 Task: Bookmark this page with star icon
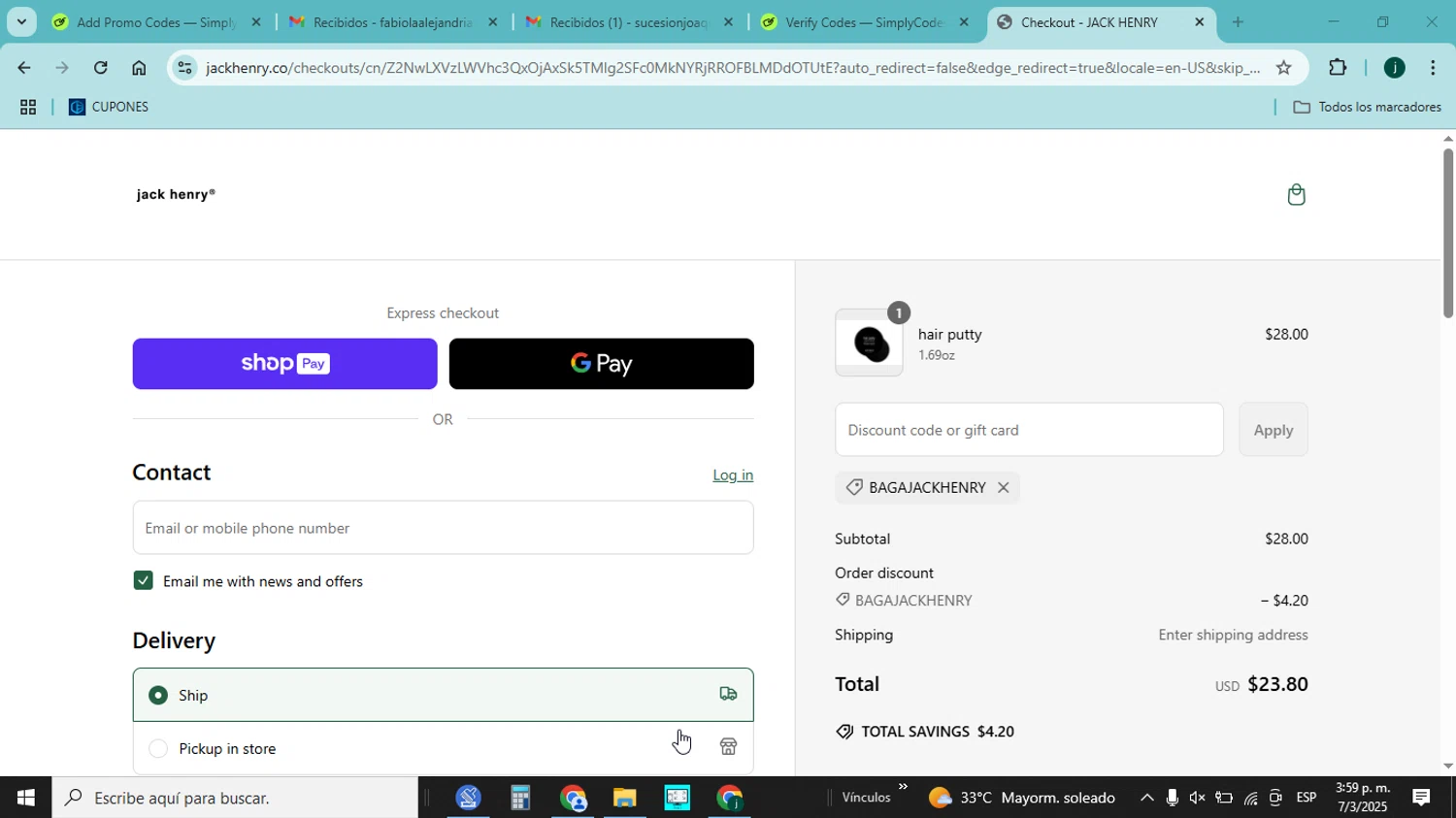[x=1283, y=68]
